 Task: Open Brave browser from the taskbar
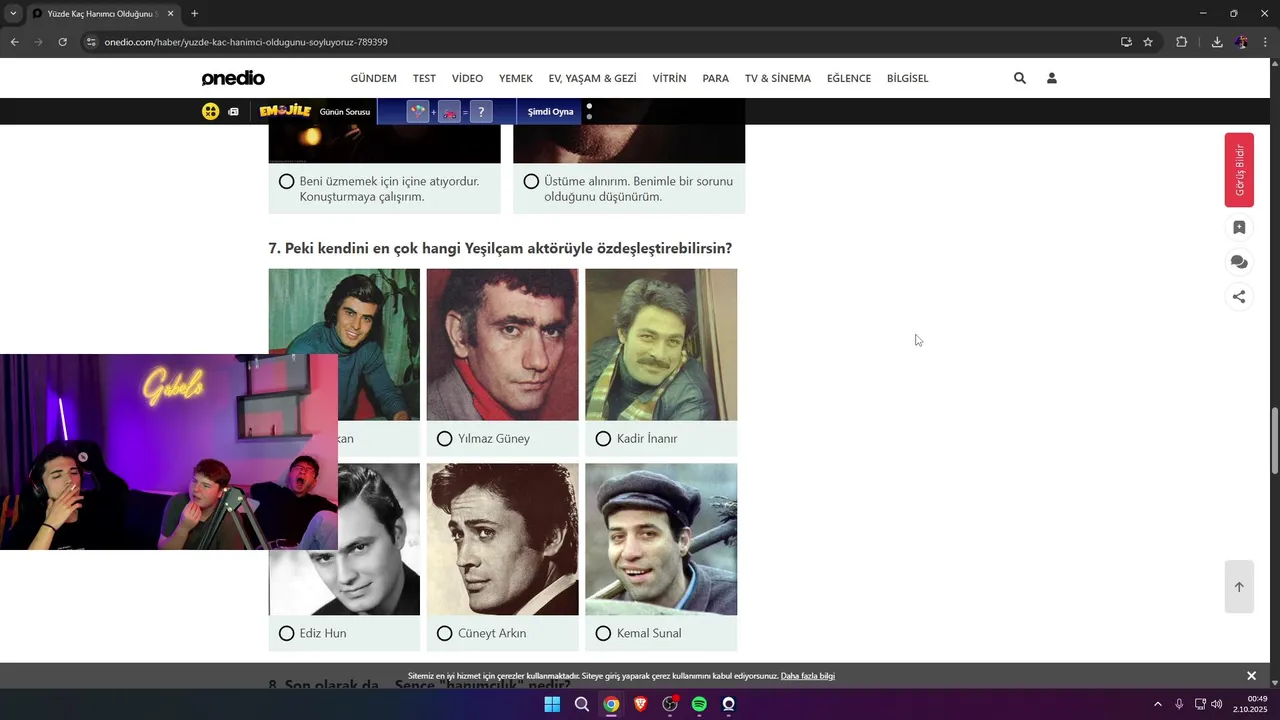click(x=640, y=704)
